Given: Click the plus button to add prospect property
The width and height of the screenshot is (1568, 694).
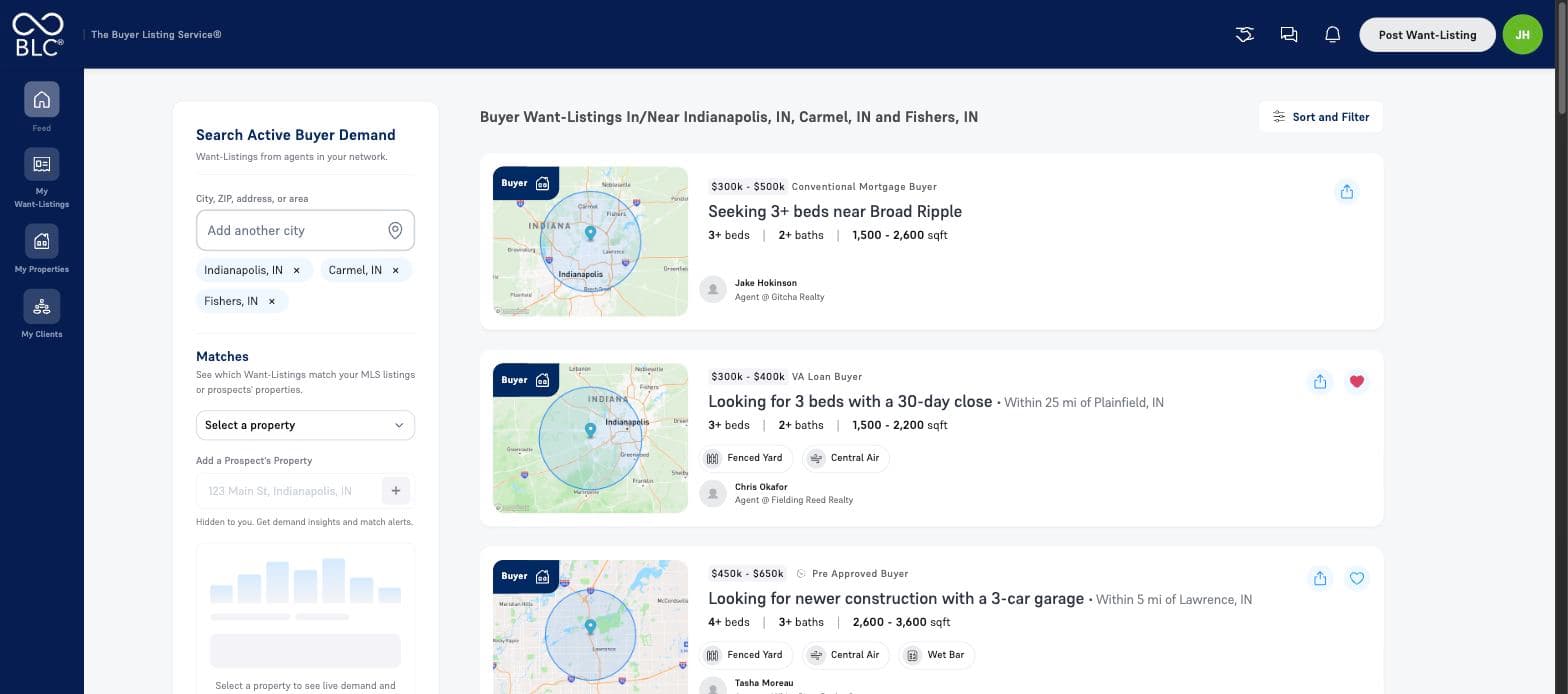Looking at the screenshot, I should [396, 491].
